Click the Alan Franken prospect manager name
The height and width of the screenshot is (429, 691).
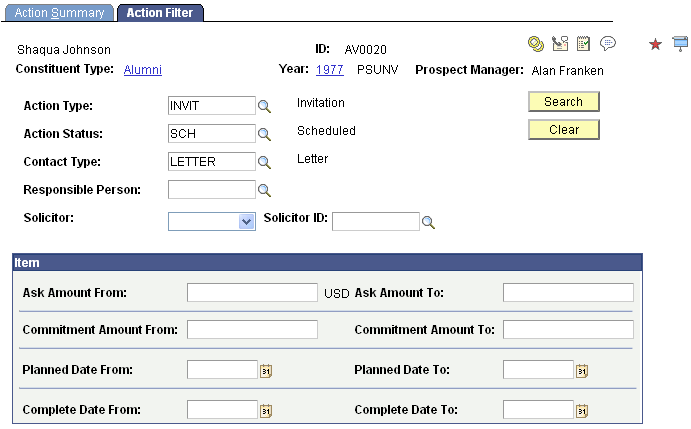click(568, 71)
